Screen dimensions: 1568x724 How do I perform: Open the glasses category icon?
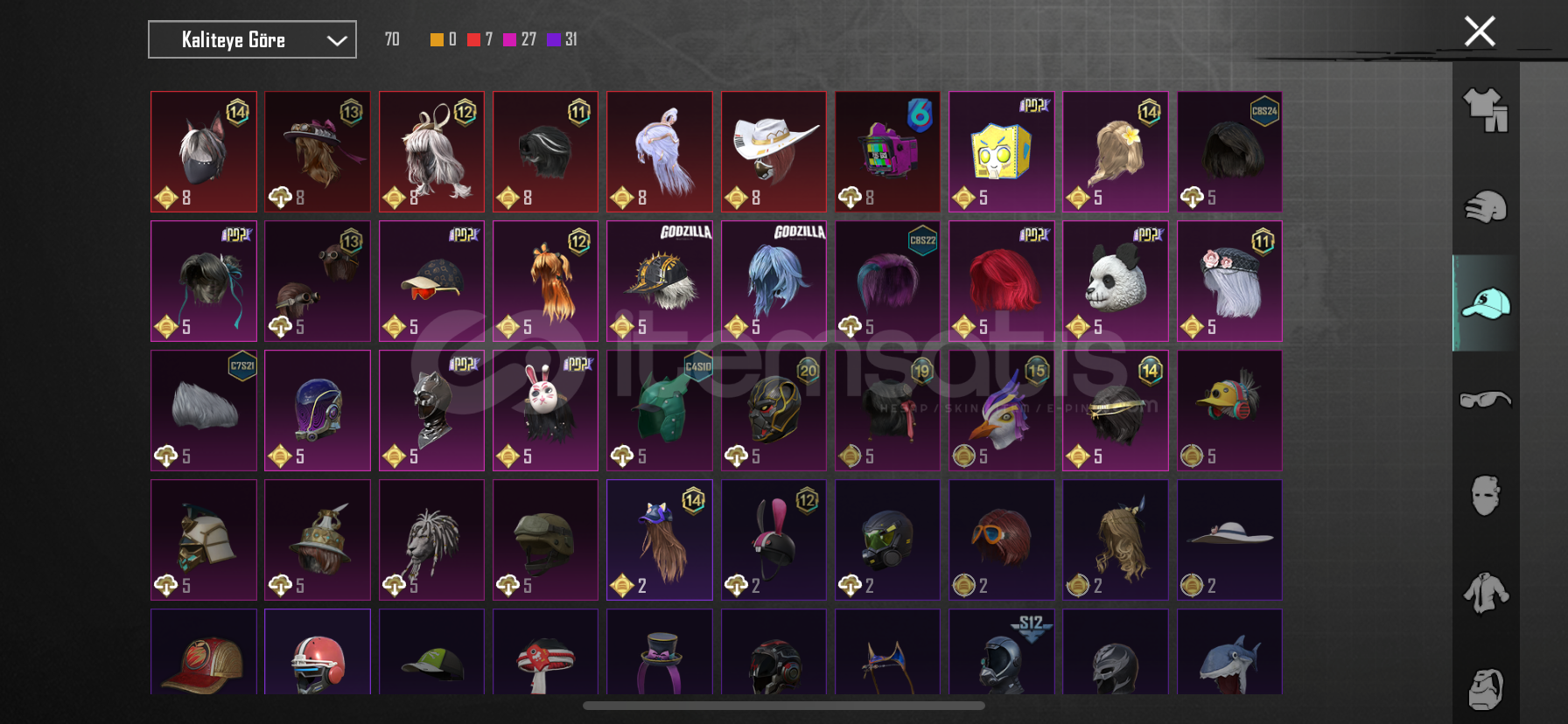pyautogui.click(x=1485, y=400)
